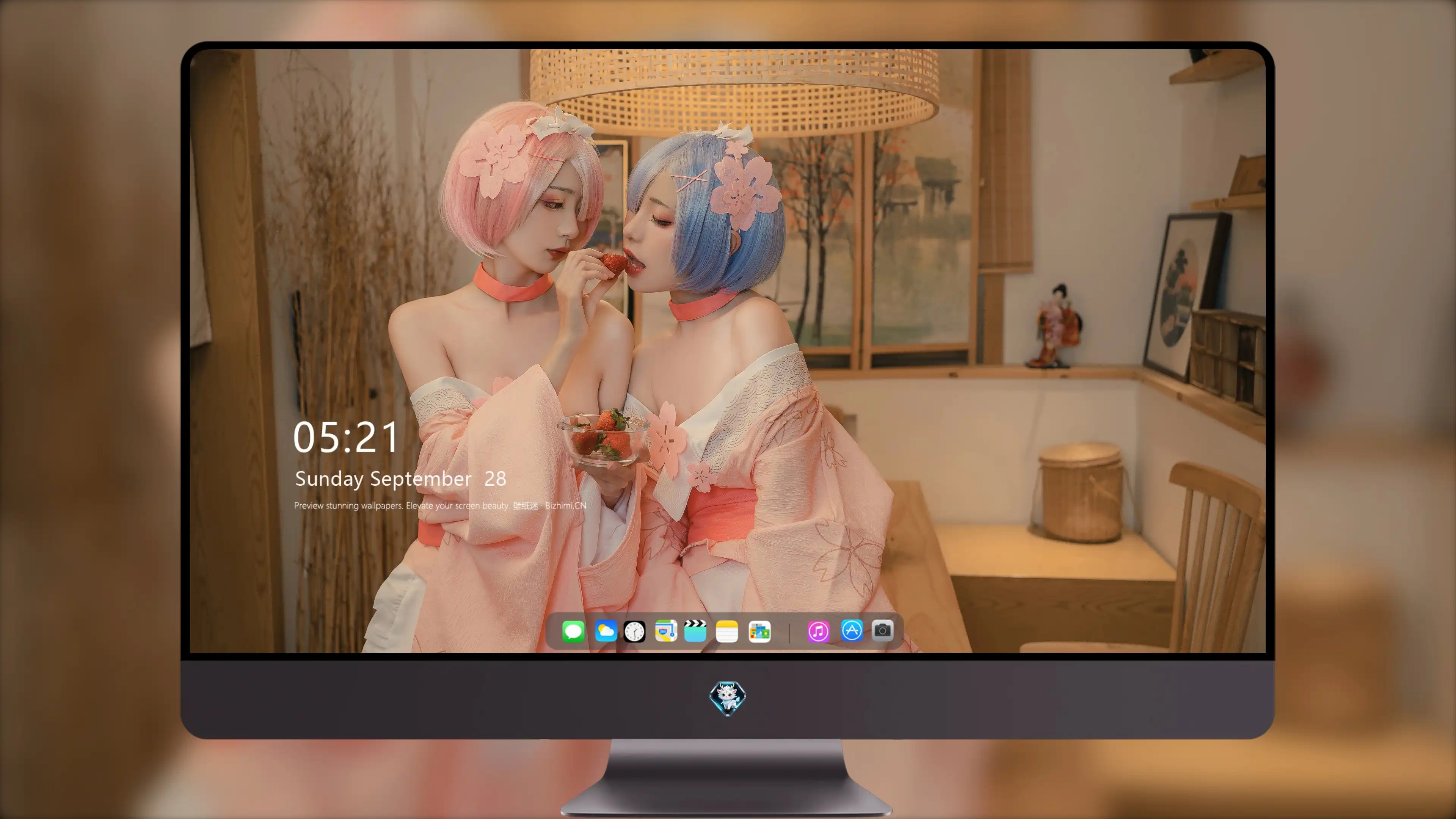Open the Camera app in the dock
The image size is (1456, 819).
point(882,630)
